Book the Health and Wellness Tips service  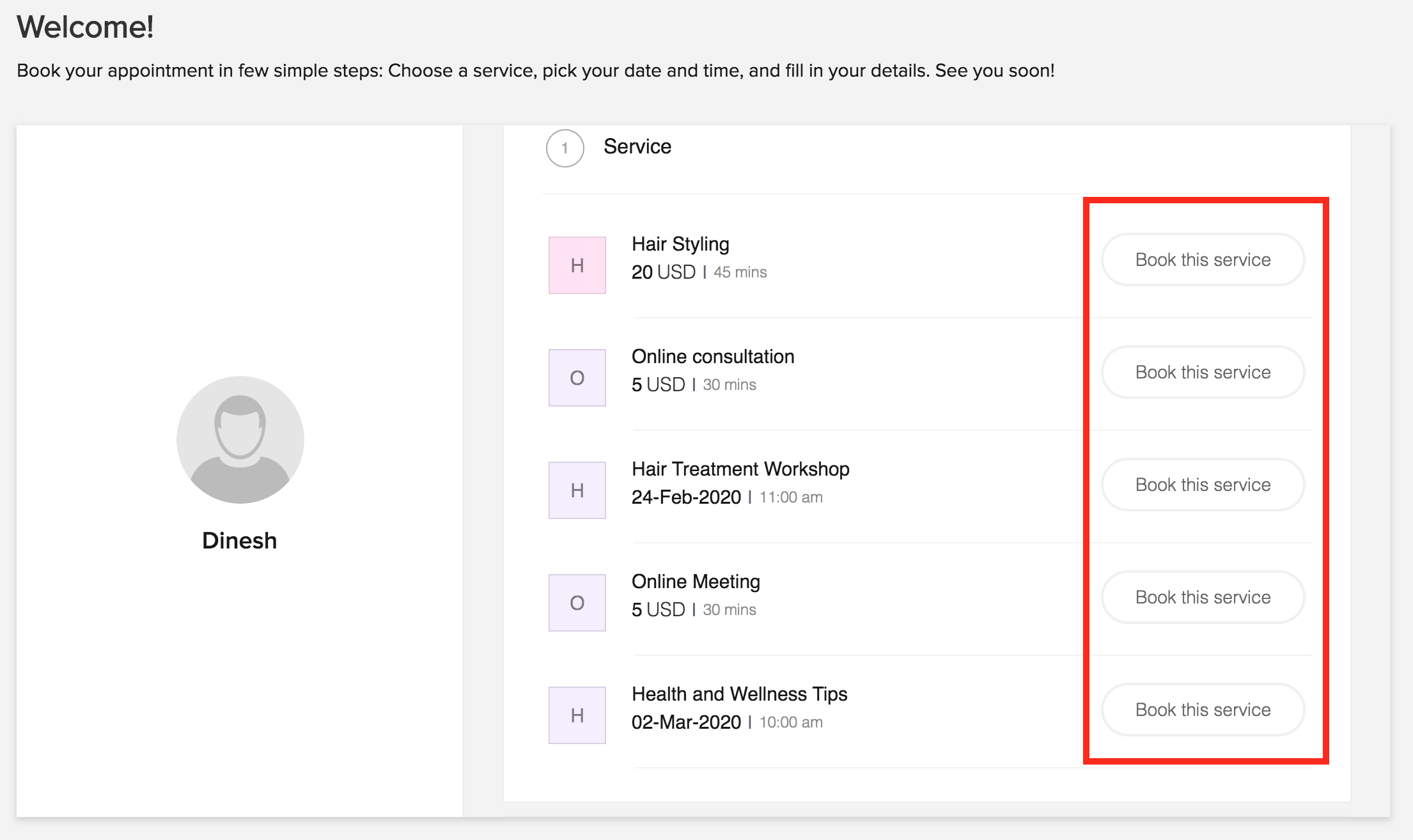(x=1202, y=710)
